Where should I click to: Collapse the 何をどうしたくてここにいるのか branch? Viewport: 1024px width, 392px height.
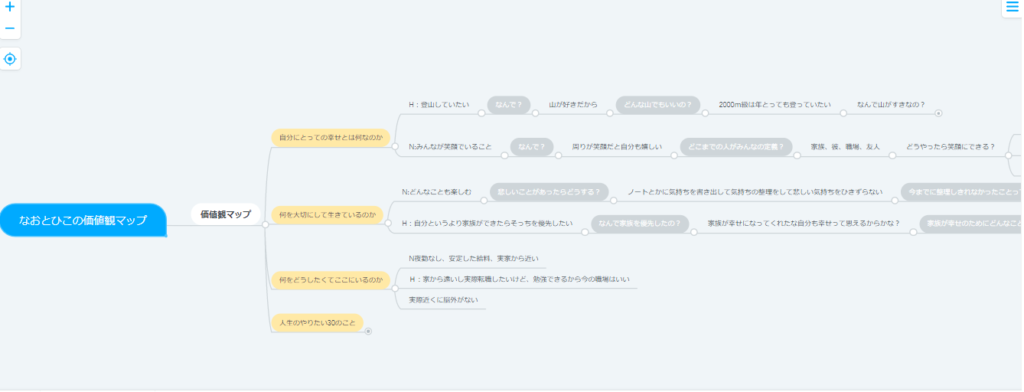click(394, 289)
